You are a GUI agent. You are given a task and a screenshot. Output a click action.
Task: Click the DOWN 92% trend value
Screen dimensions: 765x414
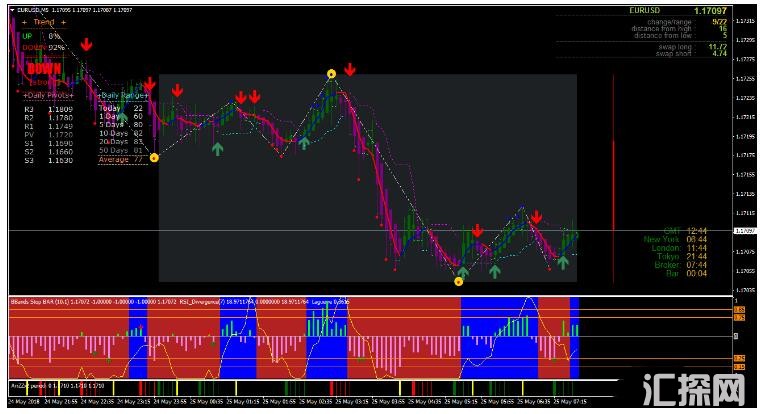click(43, 47)
